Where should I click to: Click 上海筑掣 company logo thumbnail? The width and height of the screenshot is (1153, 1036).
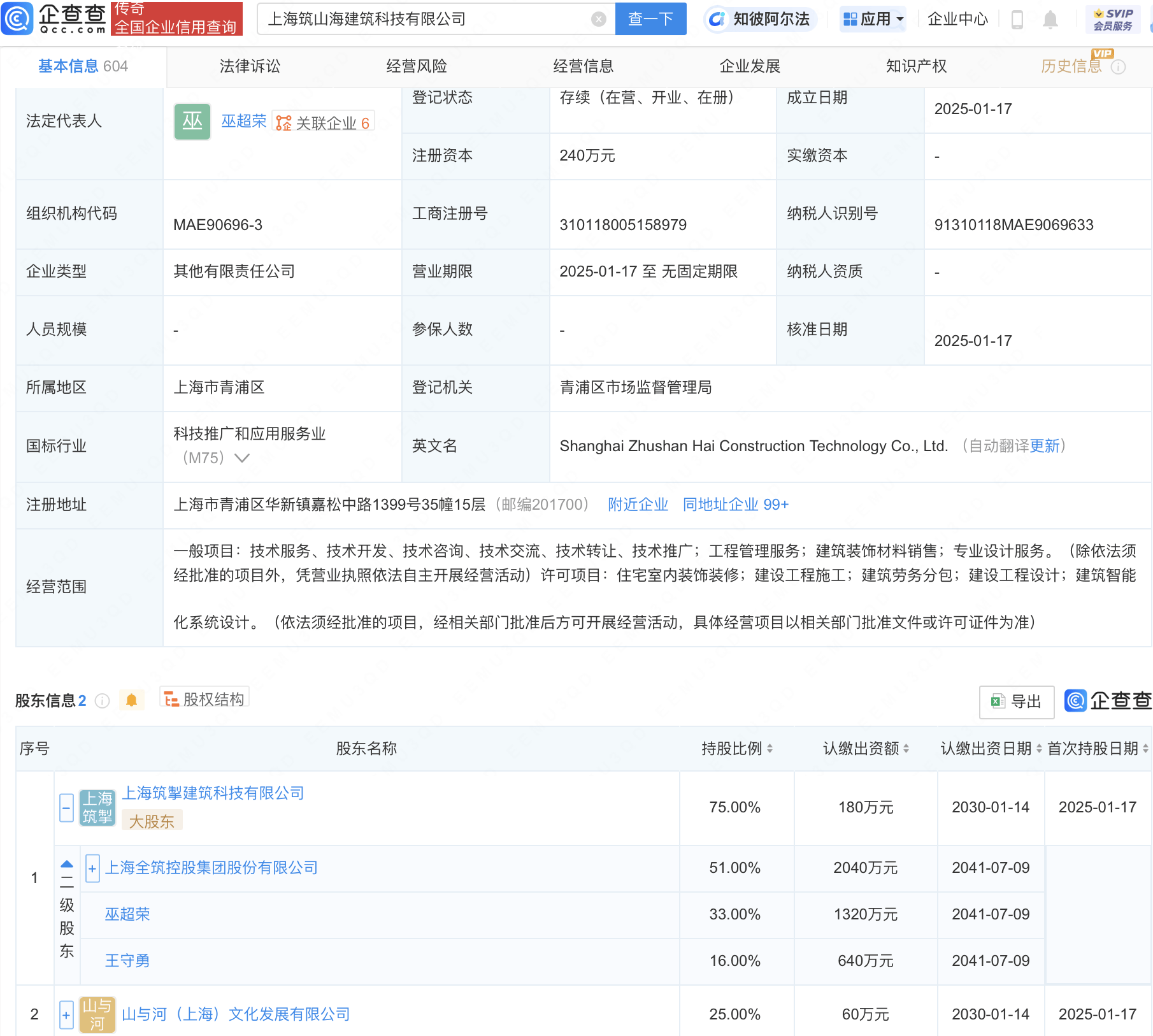pyautogui.click(x=97, y=807)
